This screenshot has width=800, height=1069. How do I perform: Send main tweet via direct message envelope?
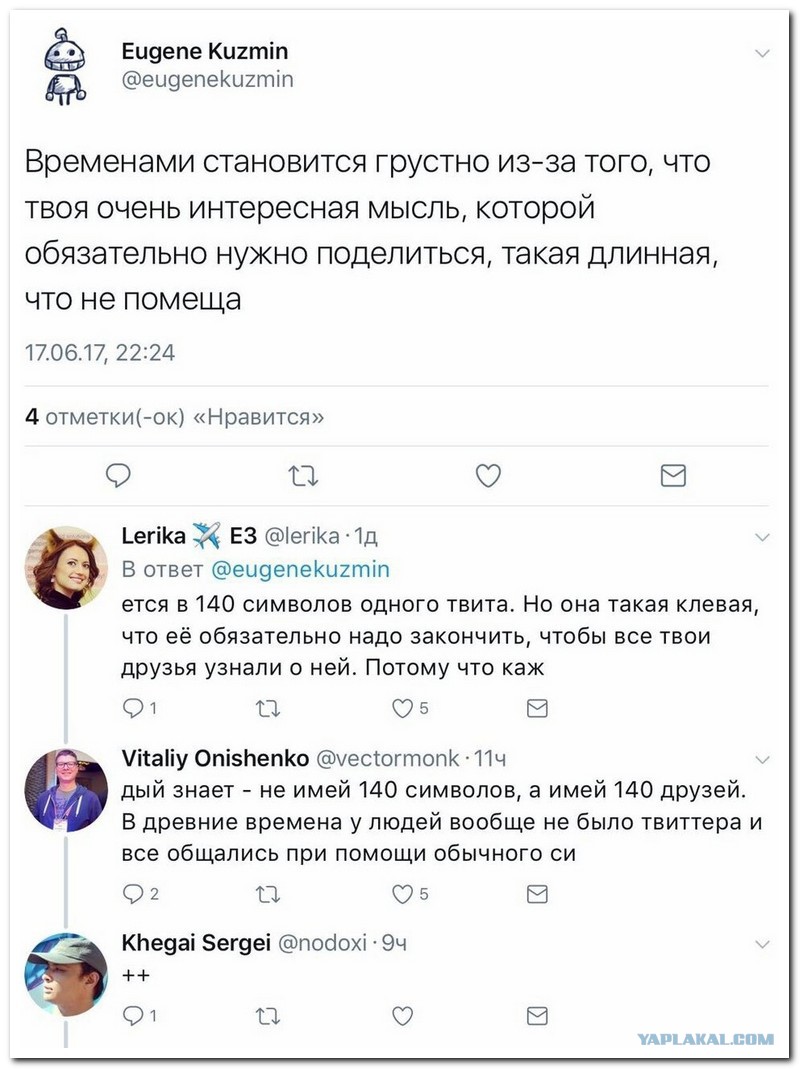673,475
